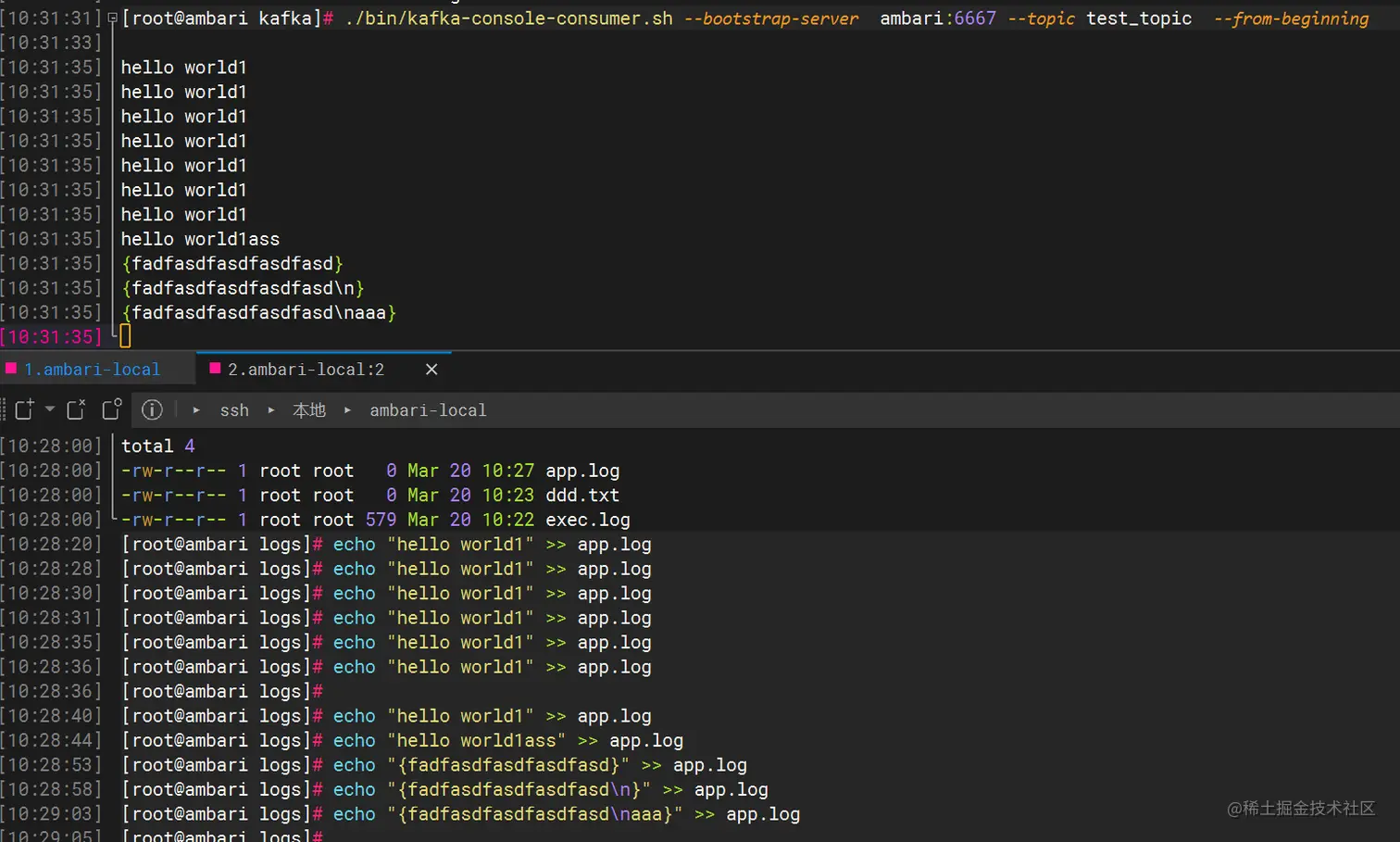This screenshot has width=1400, height=842.
Task: Open a new session with the plus icon
Action: click(25, 409)
